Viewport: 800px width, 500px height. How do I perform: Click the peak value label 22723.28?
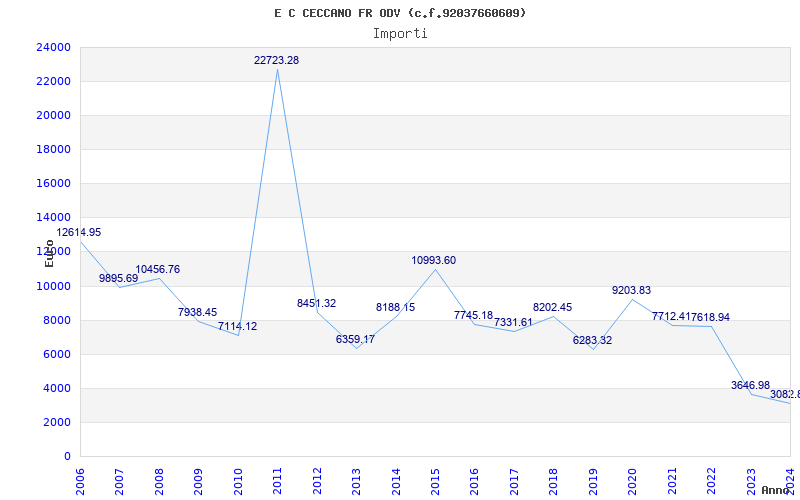pos(277,60)
